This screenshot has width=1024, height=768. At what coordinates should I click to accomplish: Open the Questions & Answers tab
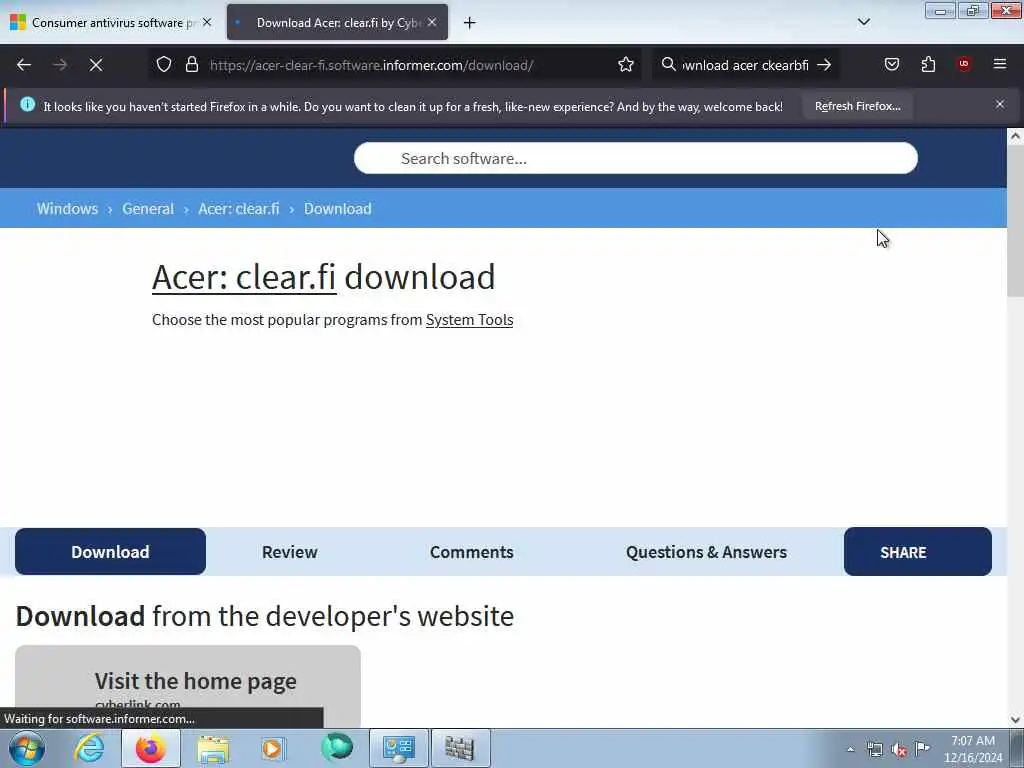706,552
